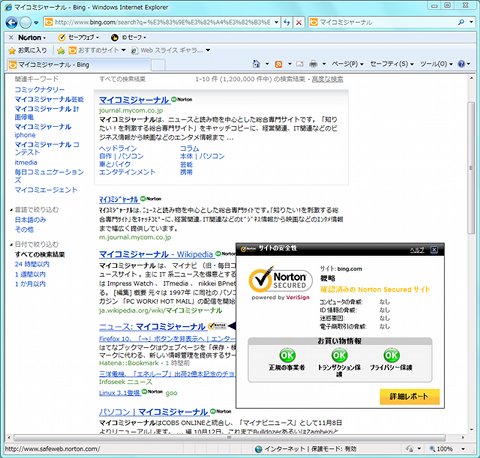Select the コミックナタリー related keyword
480x458 pixels.
[x=40, y=90]
